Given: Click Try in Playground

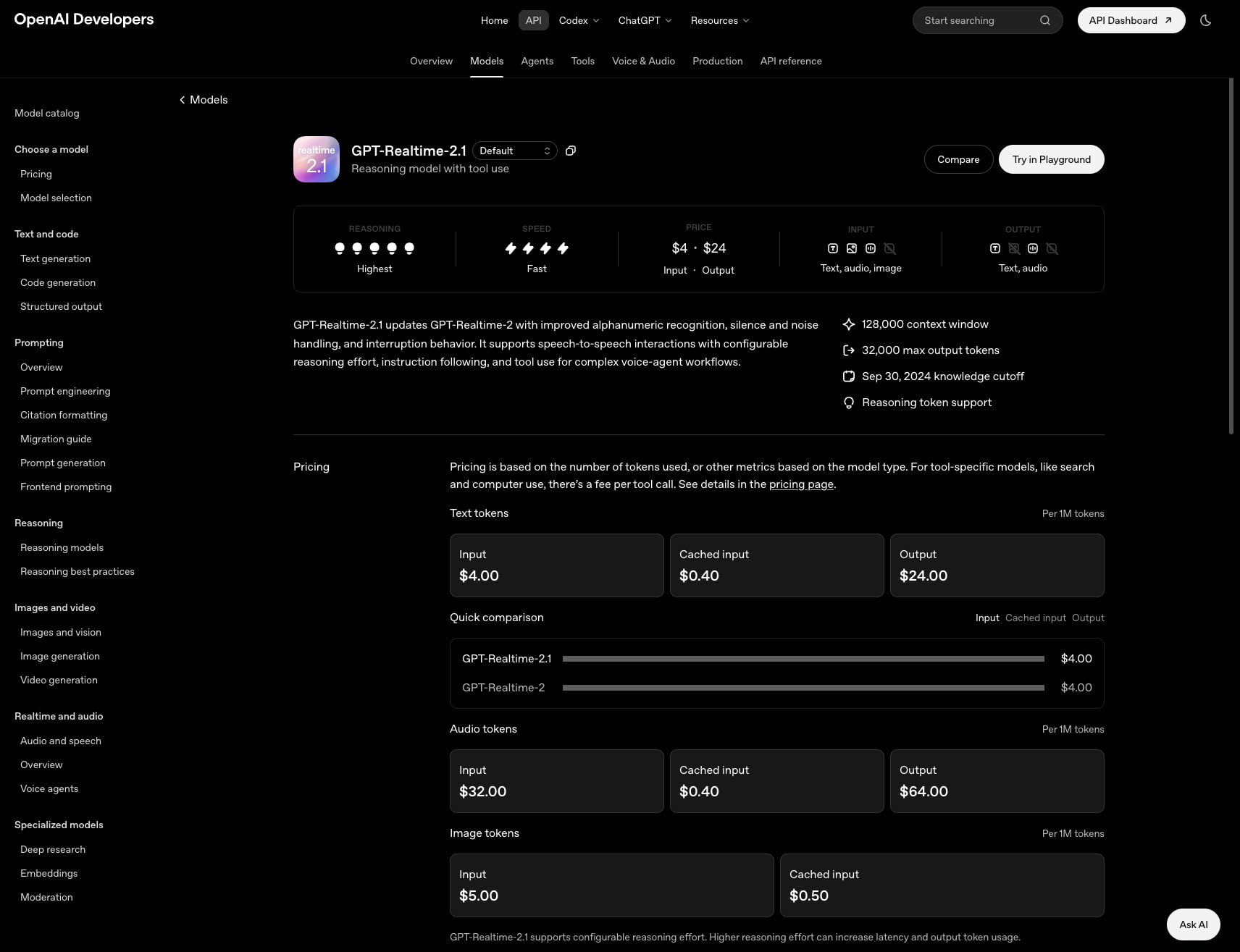Looking at the screenshot, I should click(x=1052, y=159).
